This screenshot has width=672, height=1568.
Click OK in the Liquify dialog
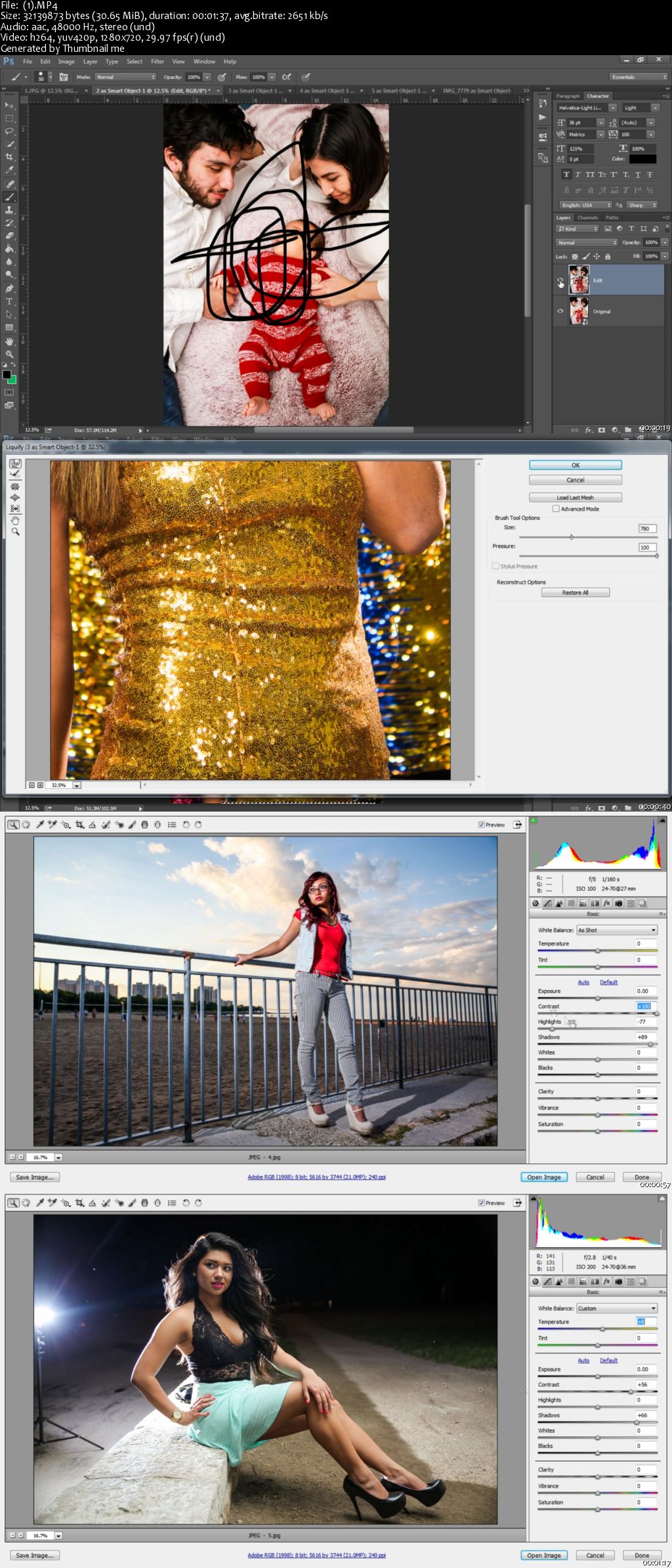coord(576,465)
